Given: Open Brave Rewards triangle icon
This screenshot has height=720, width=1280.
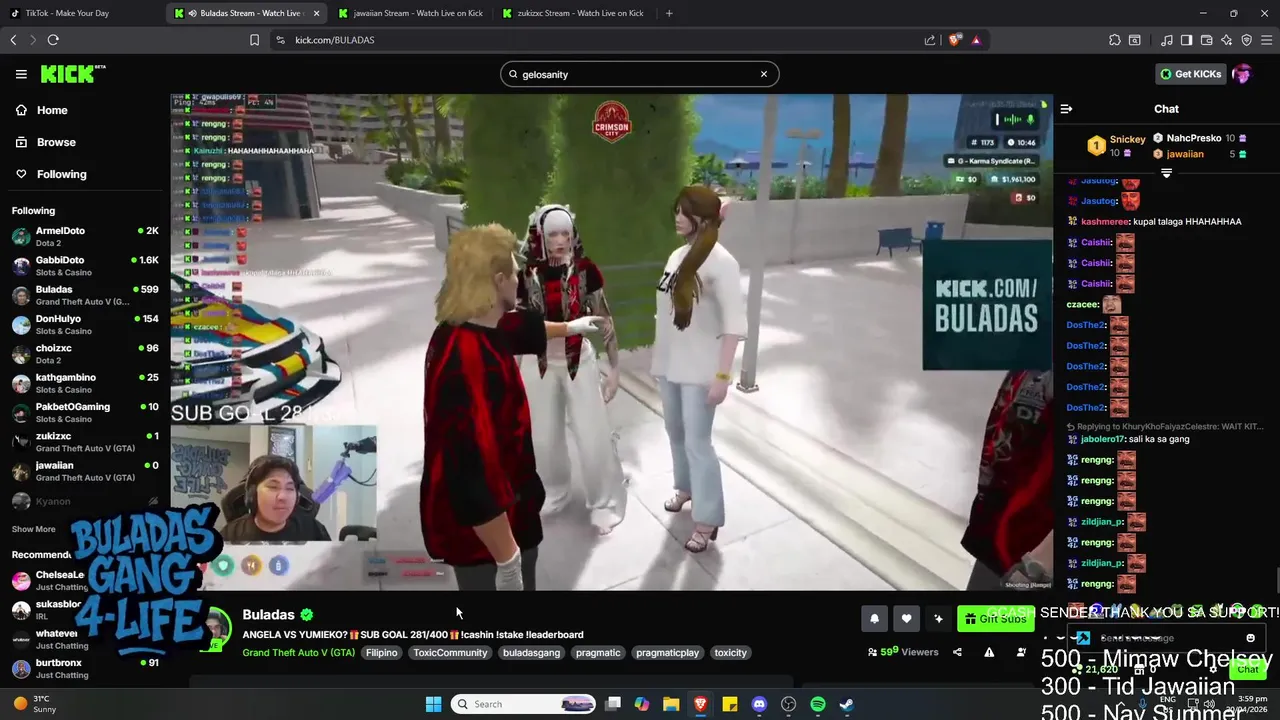Looking at the screenshot, I should point(976,40).
